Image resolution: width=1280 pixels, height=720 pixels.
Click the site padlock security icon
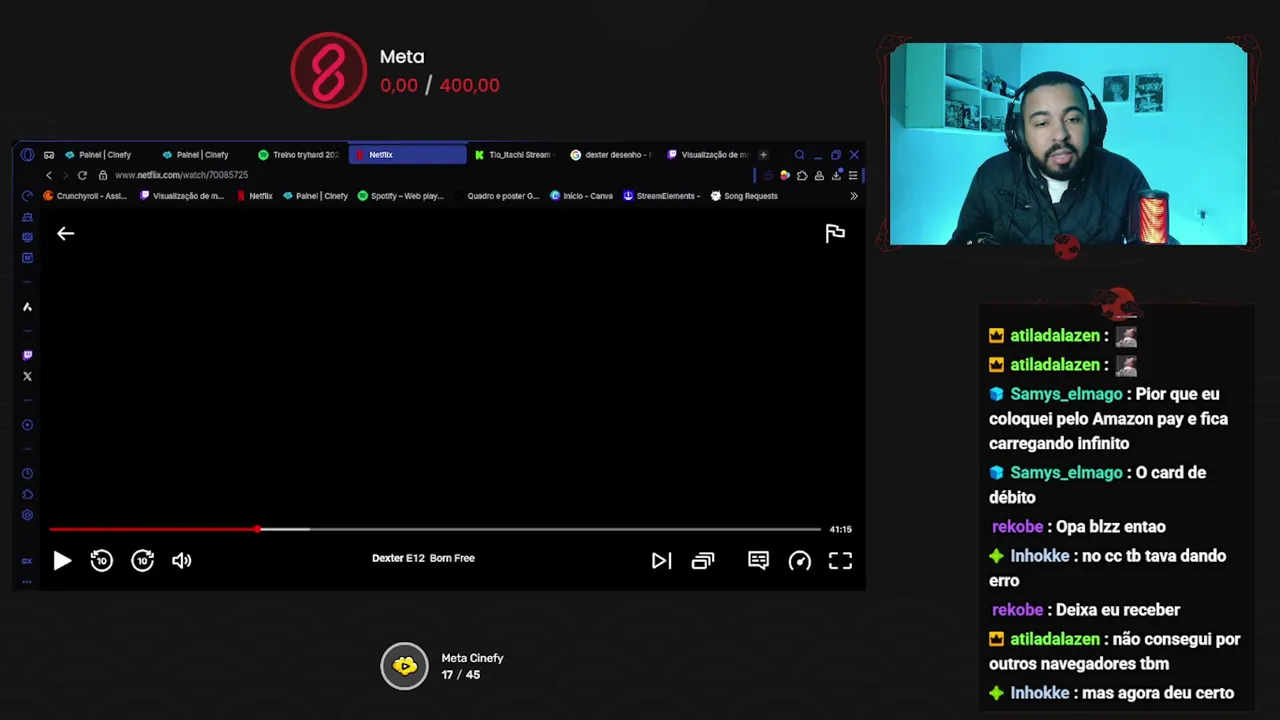pyautogui.click(x=103, y=175)
